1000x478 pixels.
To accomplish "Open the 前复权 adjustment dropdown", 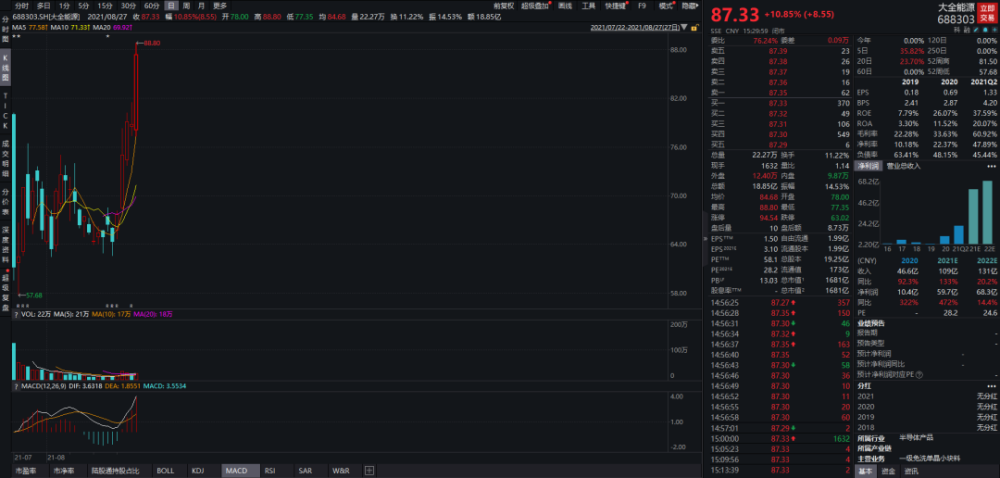I will 503,6.
